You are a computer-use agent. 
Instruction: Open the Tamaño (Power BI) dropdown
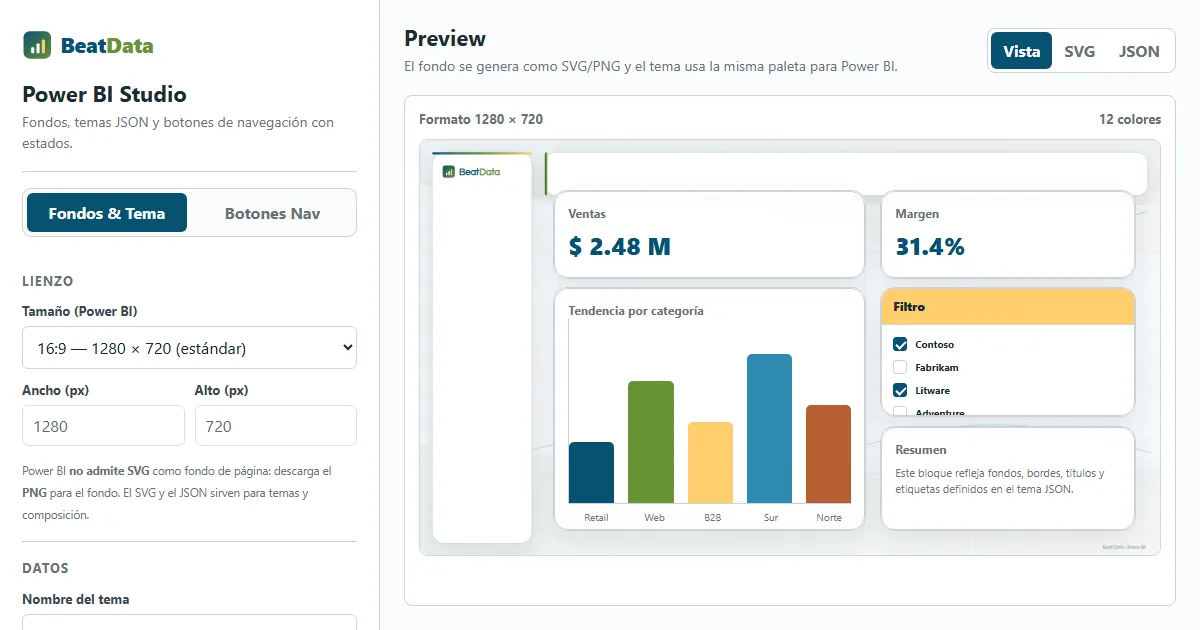pos(189,348)
